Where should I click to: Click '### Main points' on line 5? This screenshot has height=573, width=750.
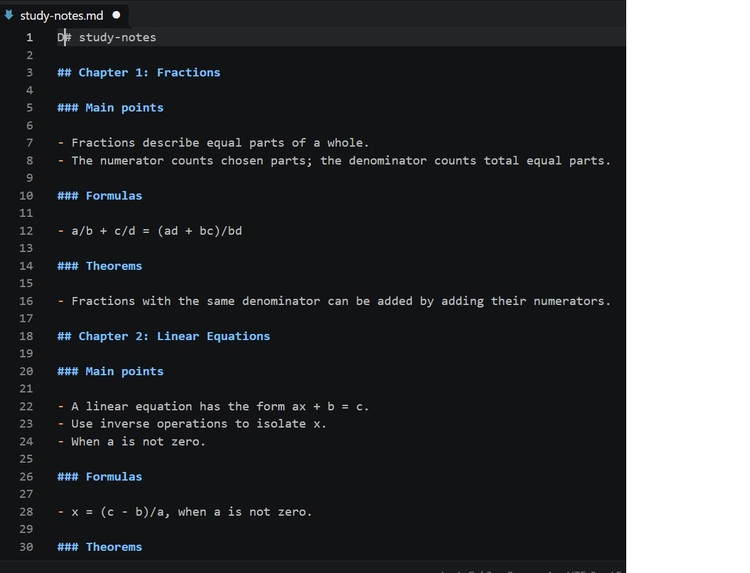110,108
